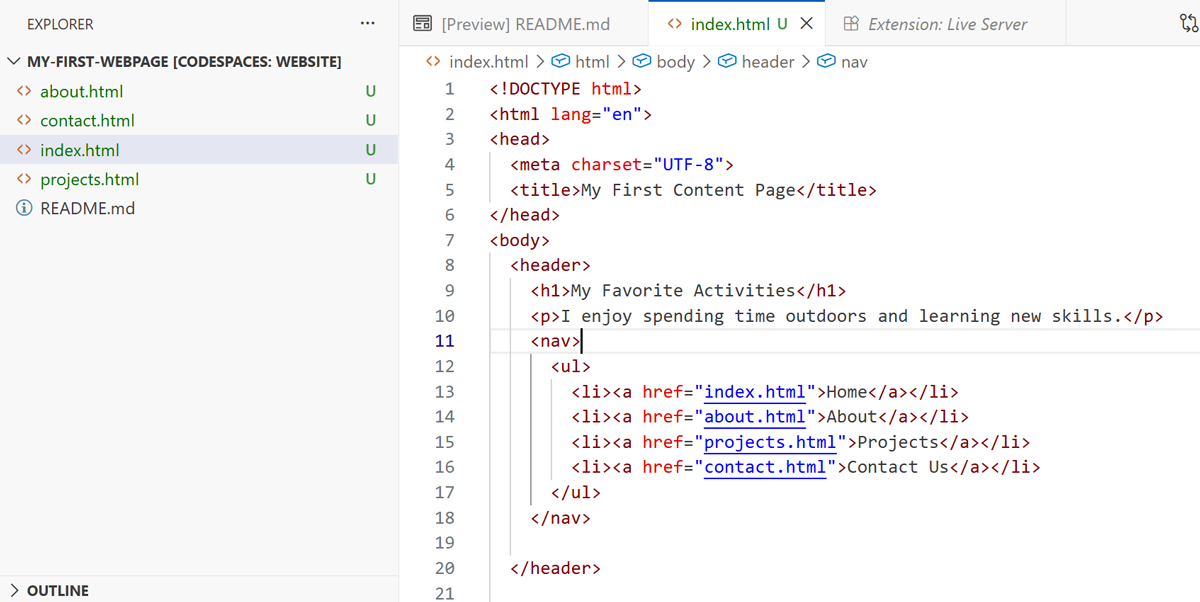Click the EXPLORER panel title
The width and height of the screenshot is (1200, 602).
[60, 24]
